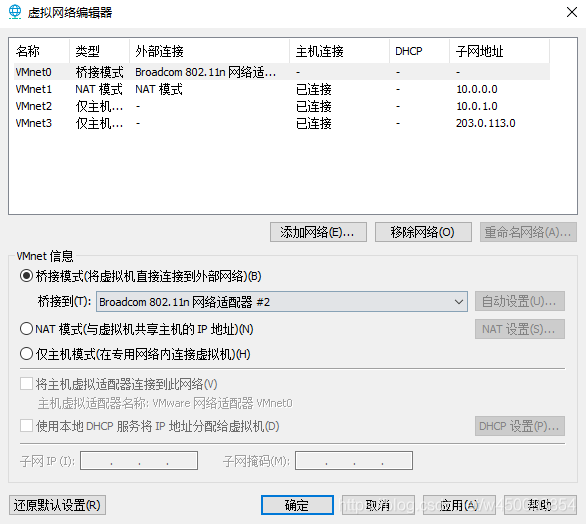Open the 桥接到 adapter dropdown
Screen dimensions: 586x524
coord(282,302)
